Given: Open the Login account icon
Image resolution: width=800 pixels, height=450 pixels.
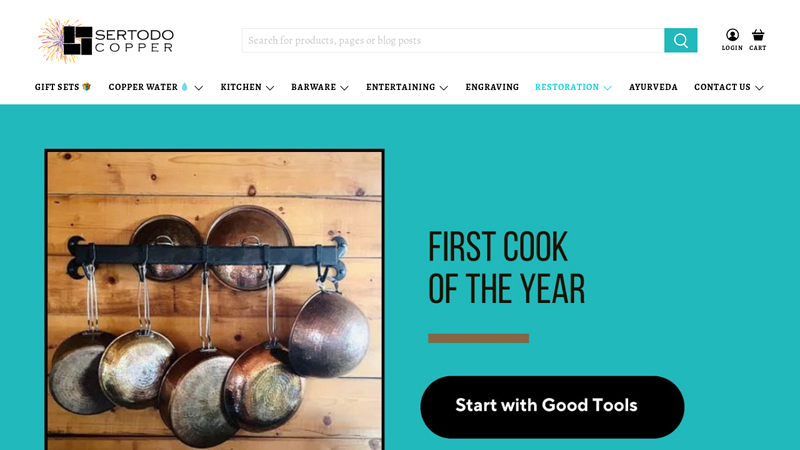Looking at the screenshot, I should (732, 40).
